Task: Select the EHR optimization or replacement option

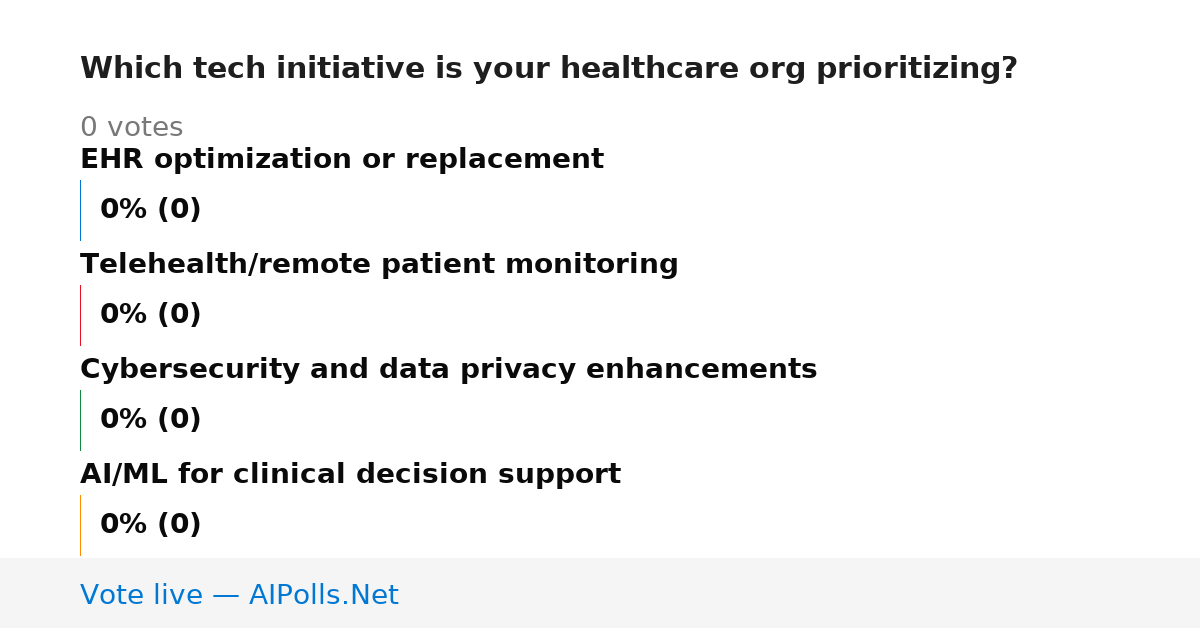Action: point(342,160)
